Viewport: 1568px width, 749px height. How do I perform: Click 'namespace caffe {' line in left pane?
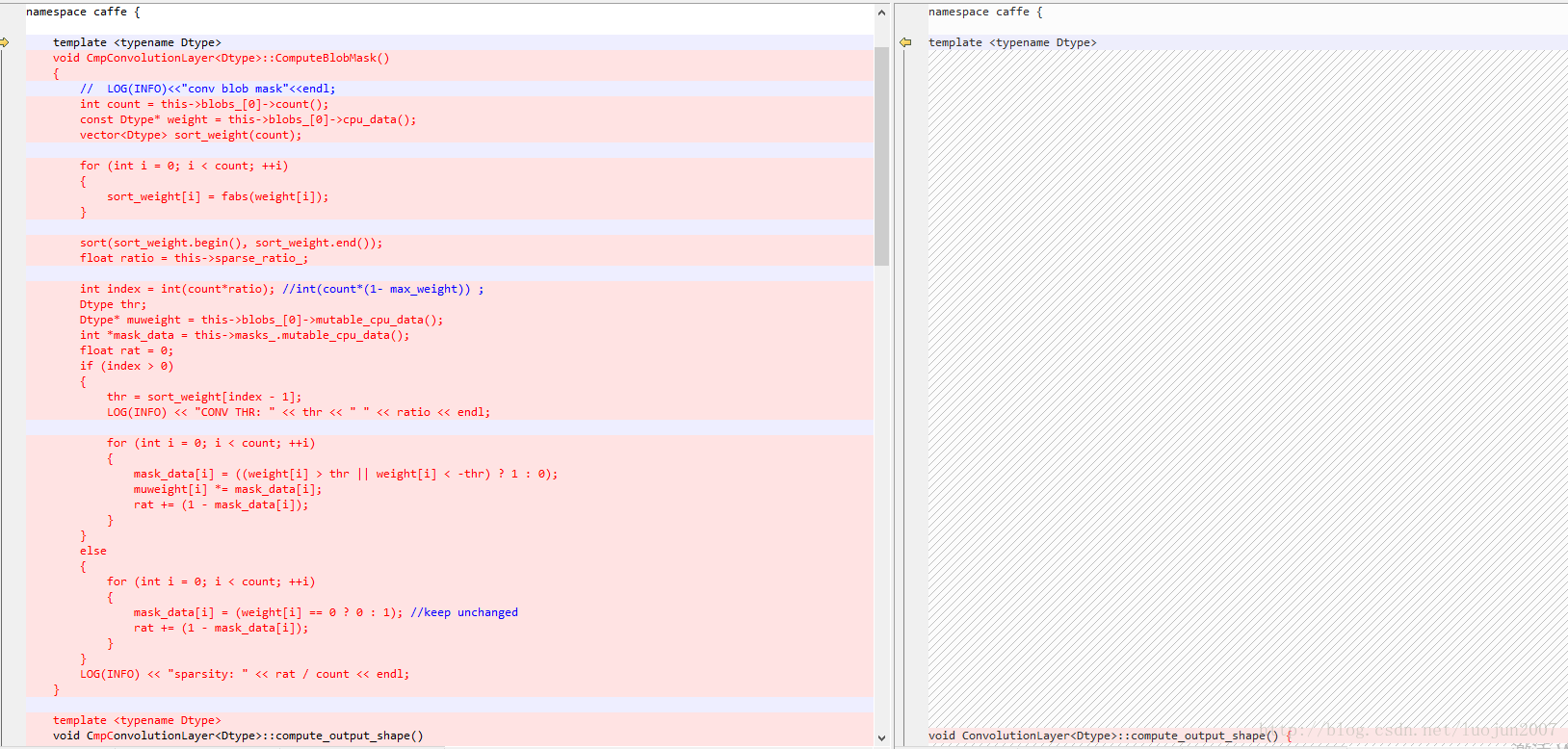click(x=83, y=12)
